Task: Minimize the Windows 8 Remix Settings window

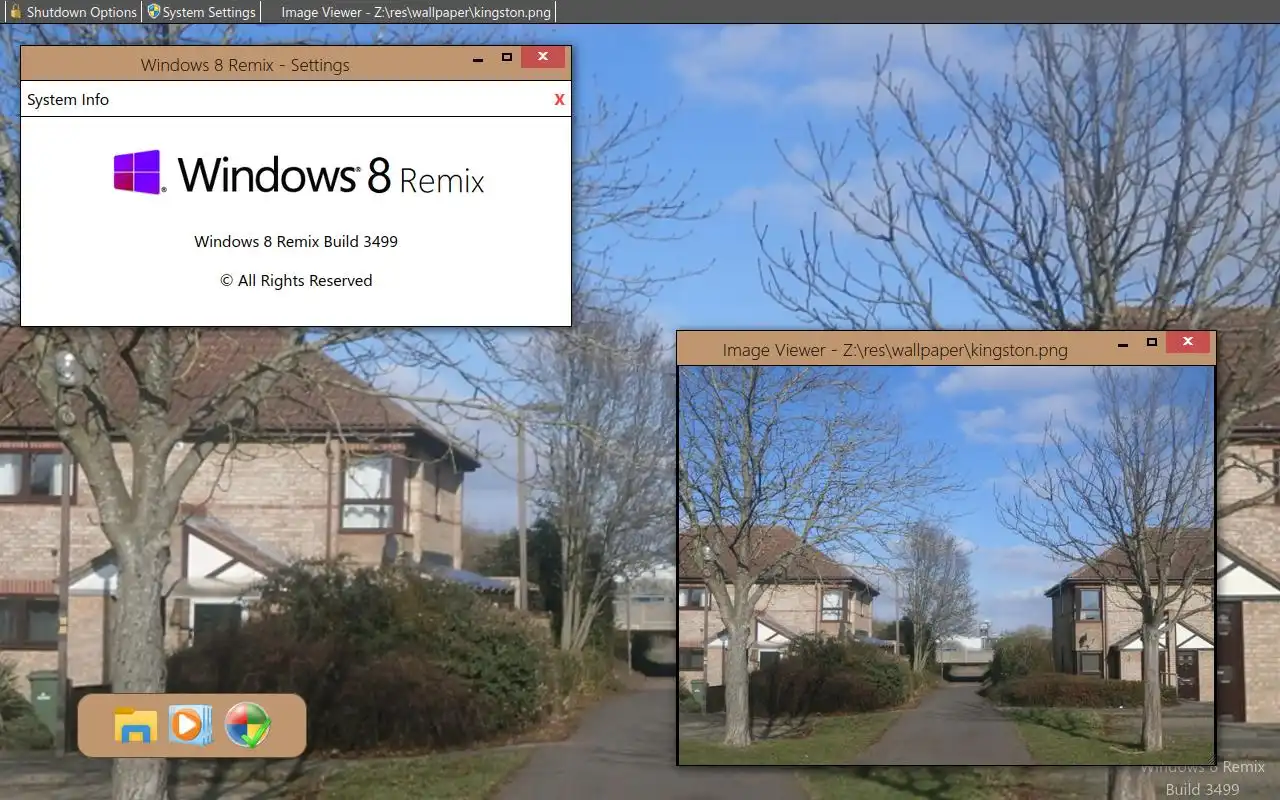Action: point(479,58)
